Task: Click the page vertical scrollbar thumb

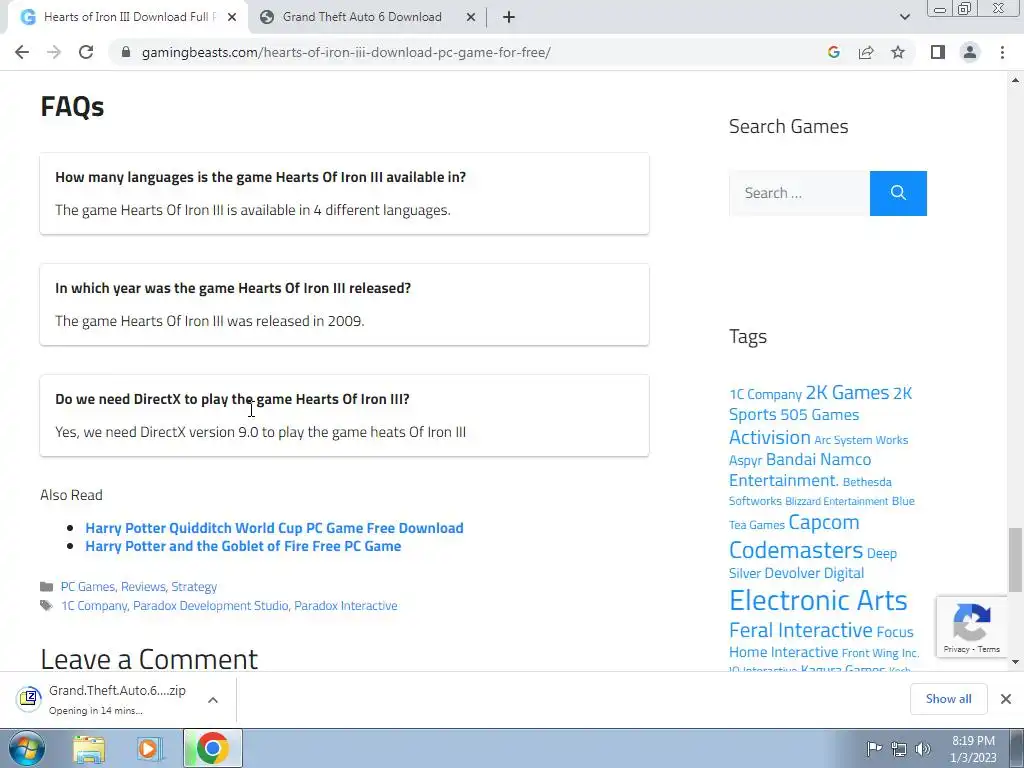Action: (1015, 560)
